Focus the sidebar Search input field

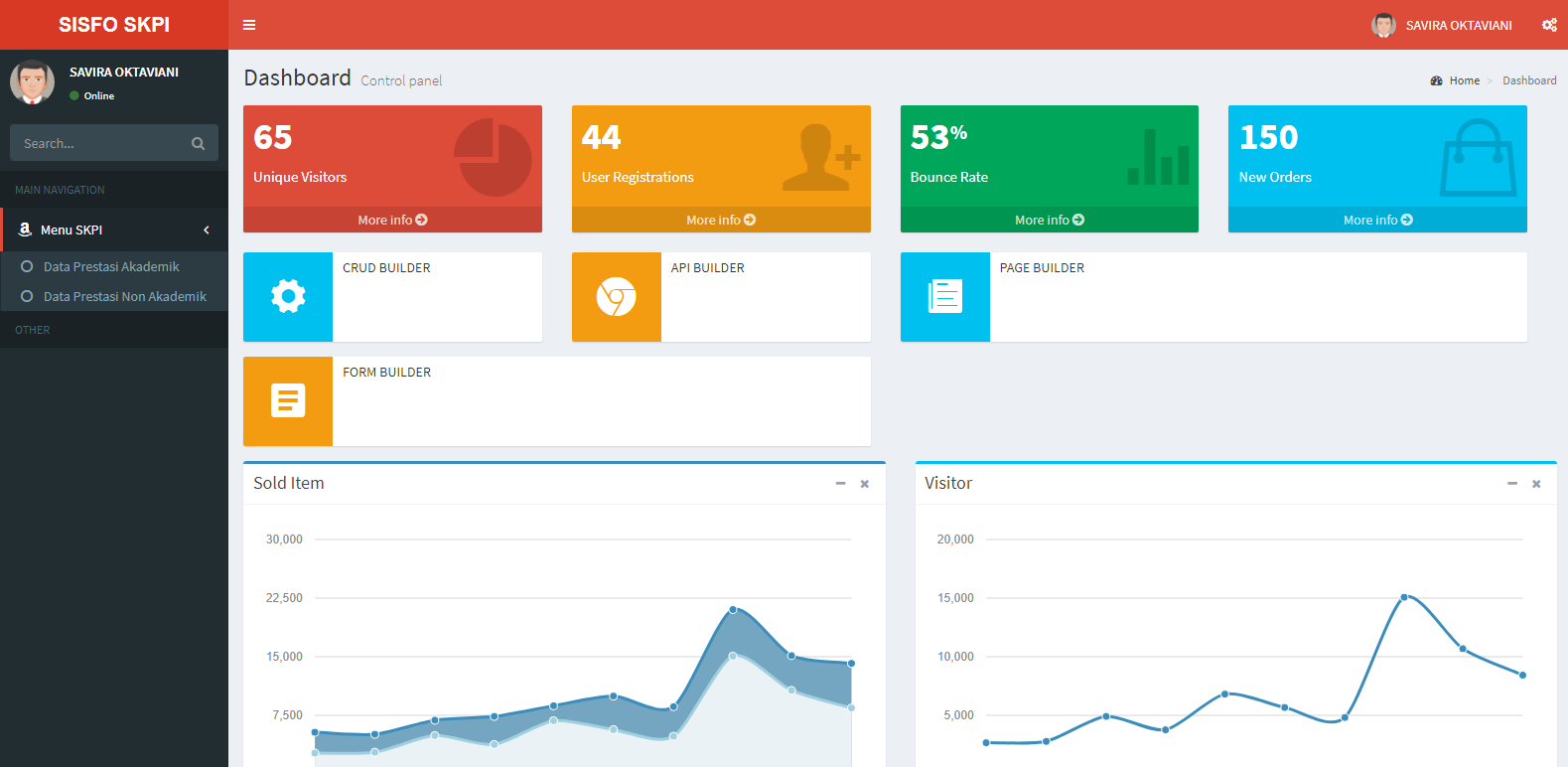pos(99,143)
